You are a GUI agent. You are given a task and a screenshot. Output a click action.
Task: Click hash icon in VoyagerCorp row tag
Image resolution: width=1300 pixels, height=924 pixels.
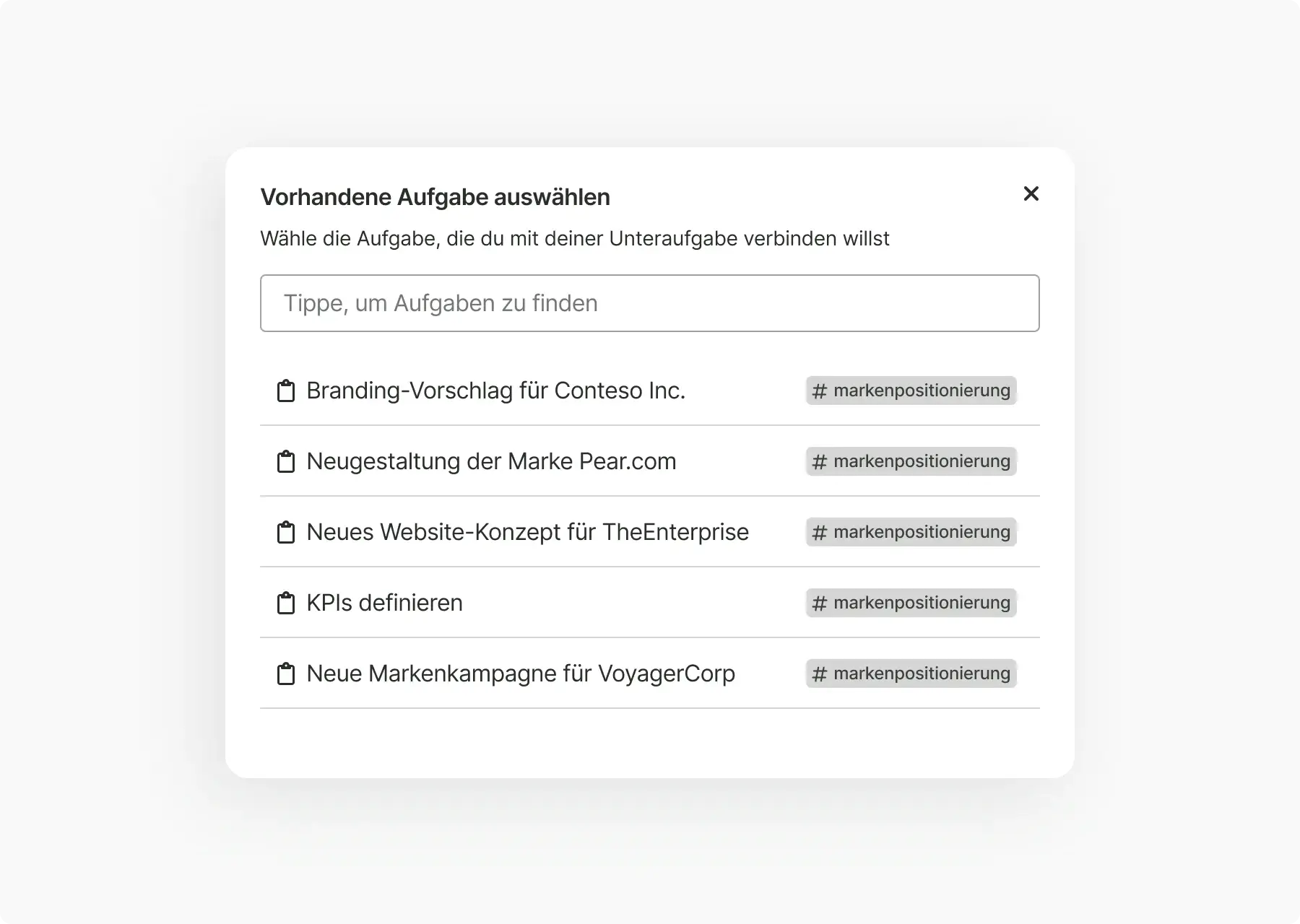point(819,674)
